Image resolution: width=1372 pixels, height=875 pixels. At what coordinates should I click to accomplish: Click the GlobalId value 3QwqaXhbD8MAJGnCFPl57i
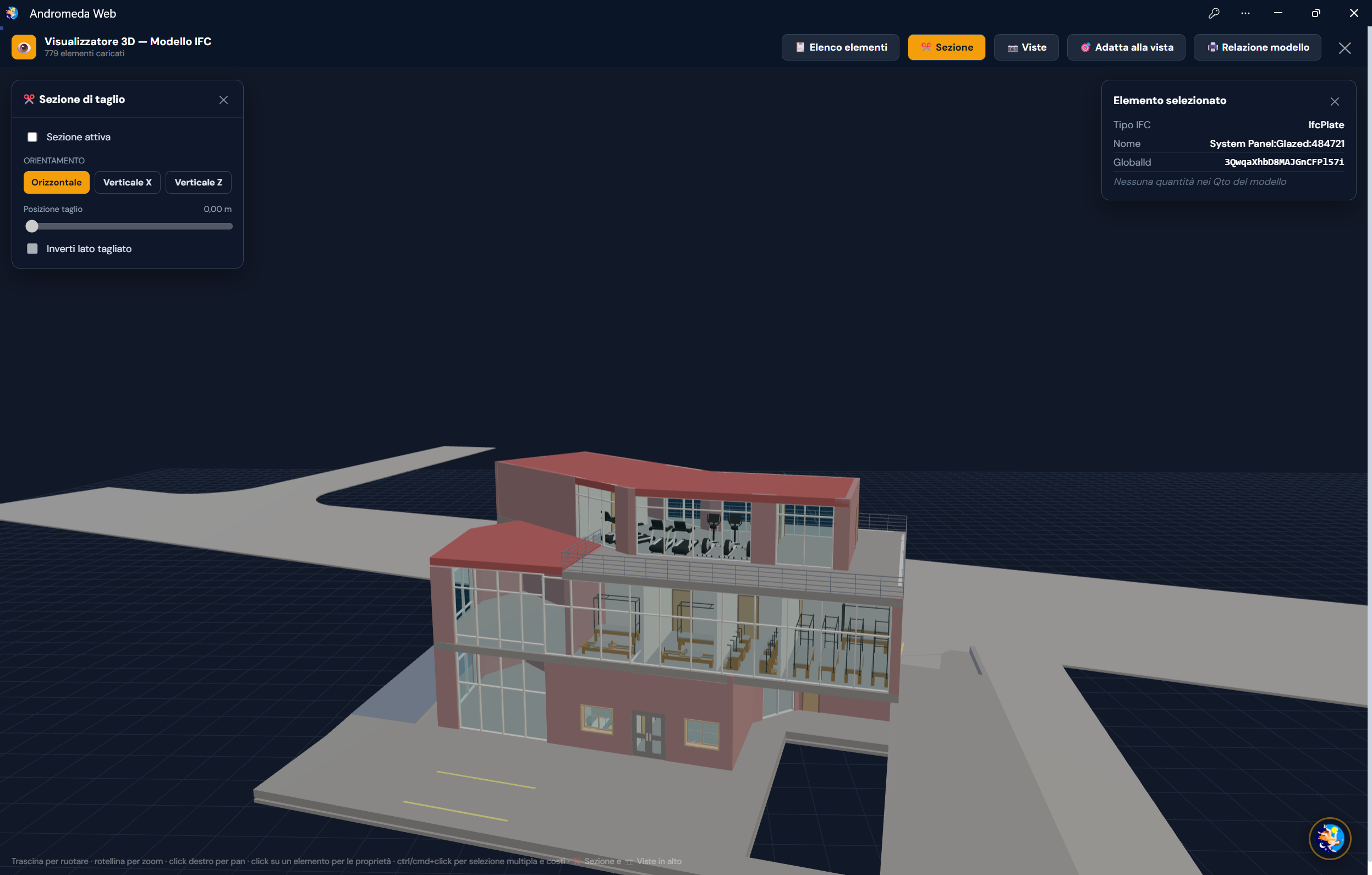point(1284,162)
